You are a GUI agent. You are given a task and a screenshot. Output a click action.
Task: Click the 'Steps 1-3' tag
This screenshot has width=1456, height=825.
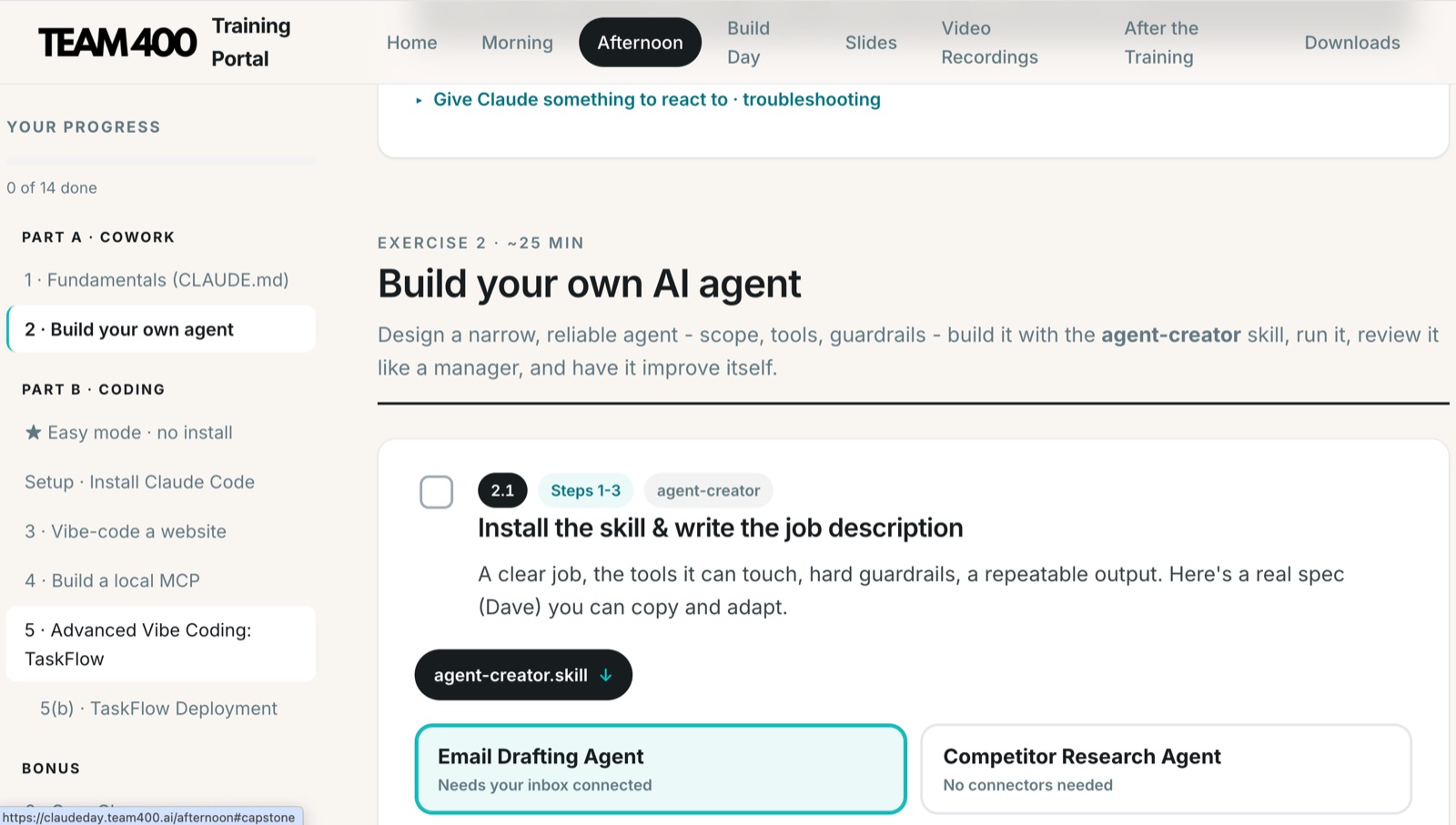(x=585, y=490)
